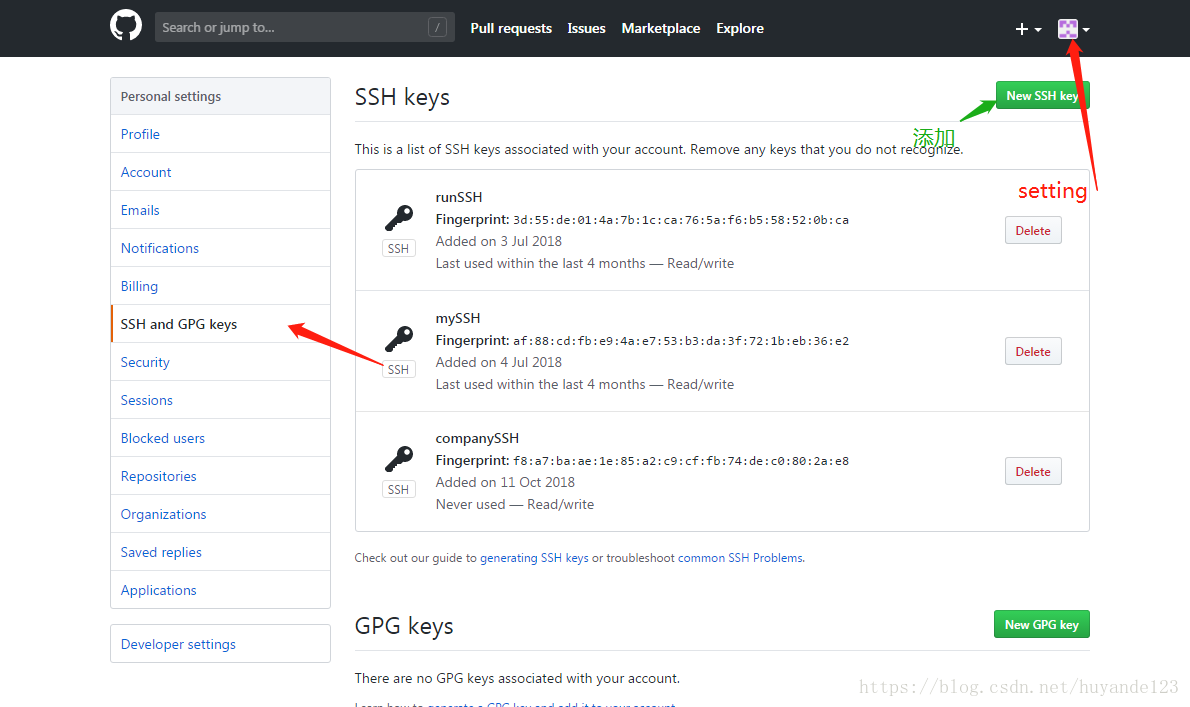Open the Emails settings page
This screenshot has width=1190, height=707.
(220, 210)
